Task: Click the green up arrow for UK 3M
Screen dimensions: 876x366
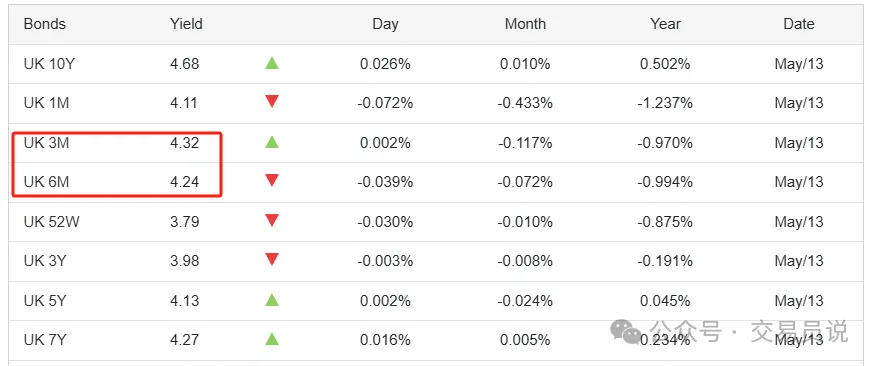Action: [272, 142]
